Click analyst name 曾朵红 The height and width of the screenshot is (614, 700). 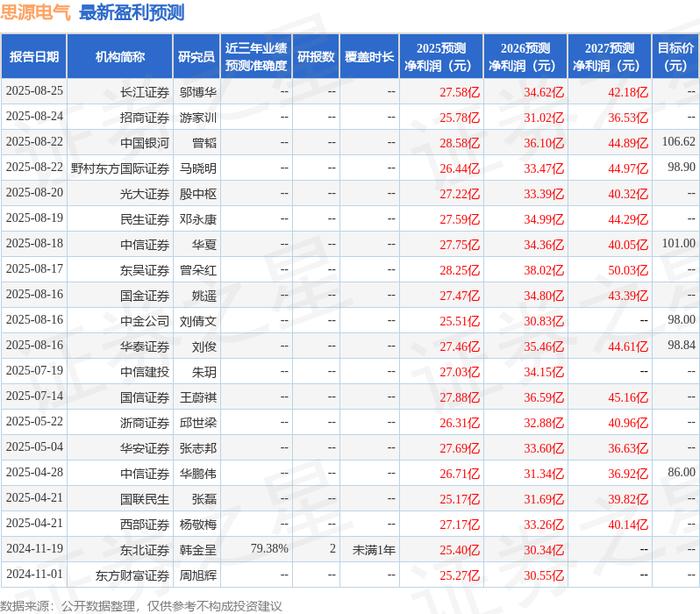click(x=198, y=271)
